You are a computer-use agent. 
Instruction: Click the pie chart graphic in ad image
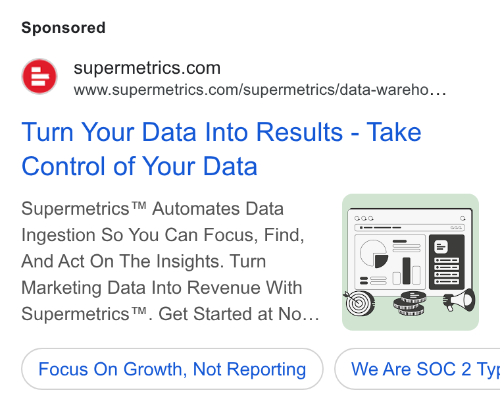(374, 254)
